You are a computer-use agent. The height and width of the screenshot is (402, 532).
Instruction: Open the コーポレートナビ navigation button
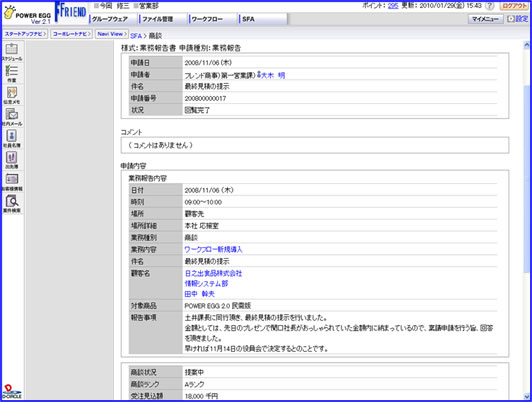[71, 34]
